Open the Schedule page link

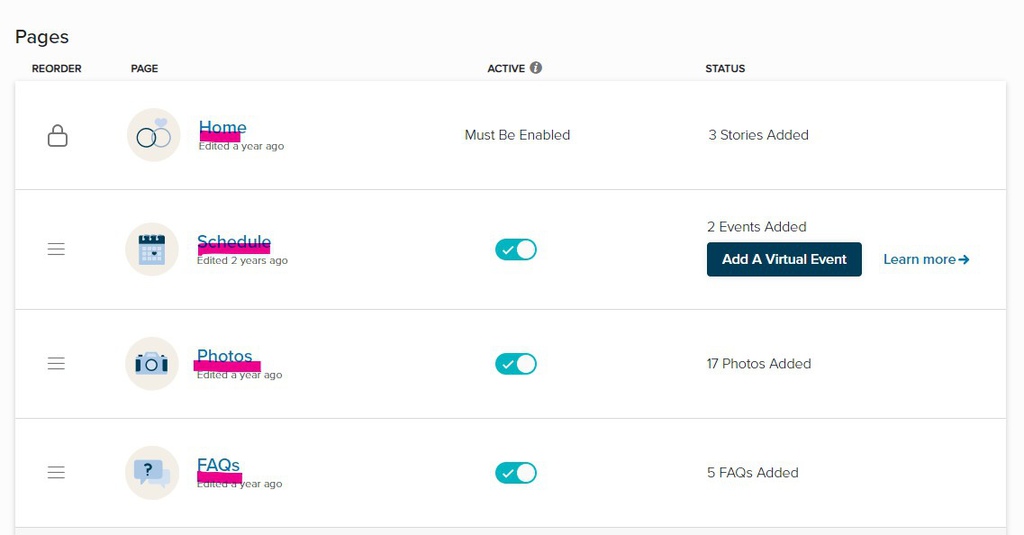[234, 242]
